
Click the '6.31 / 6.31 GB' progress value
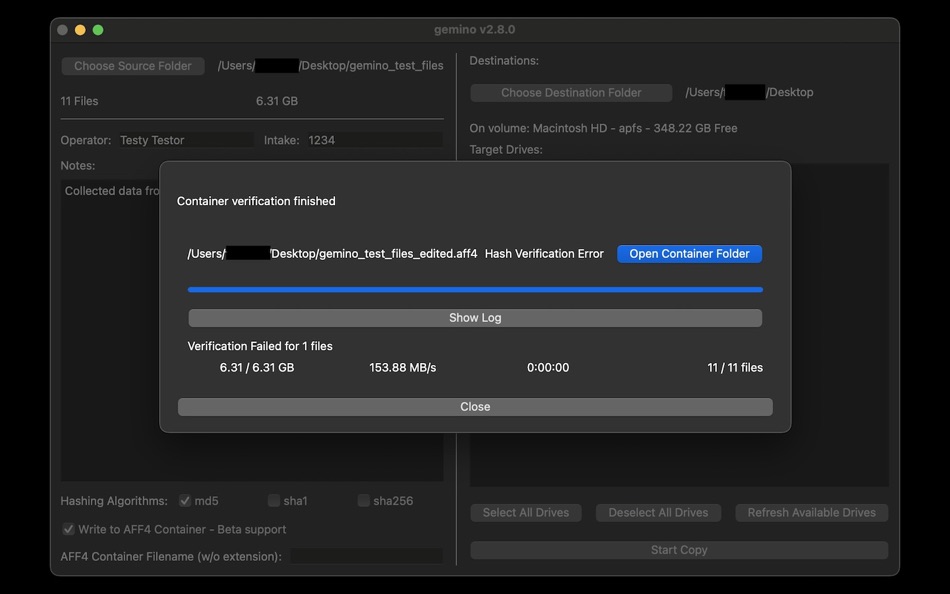[257, 367]
